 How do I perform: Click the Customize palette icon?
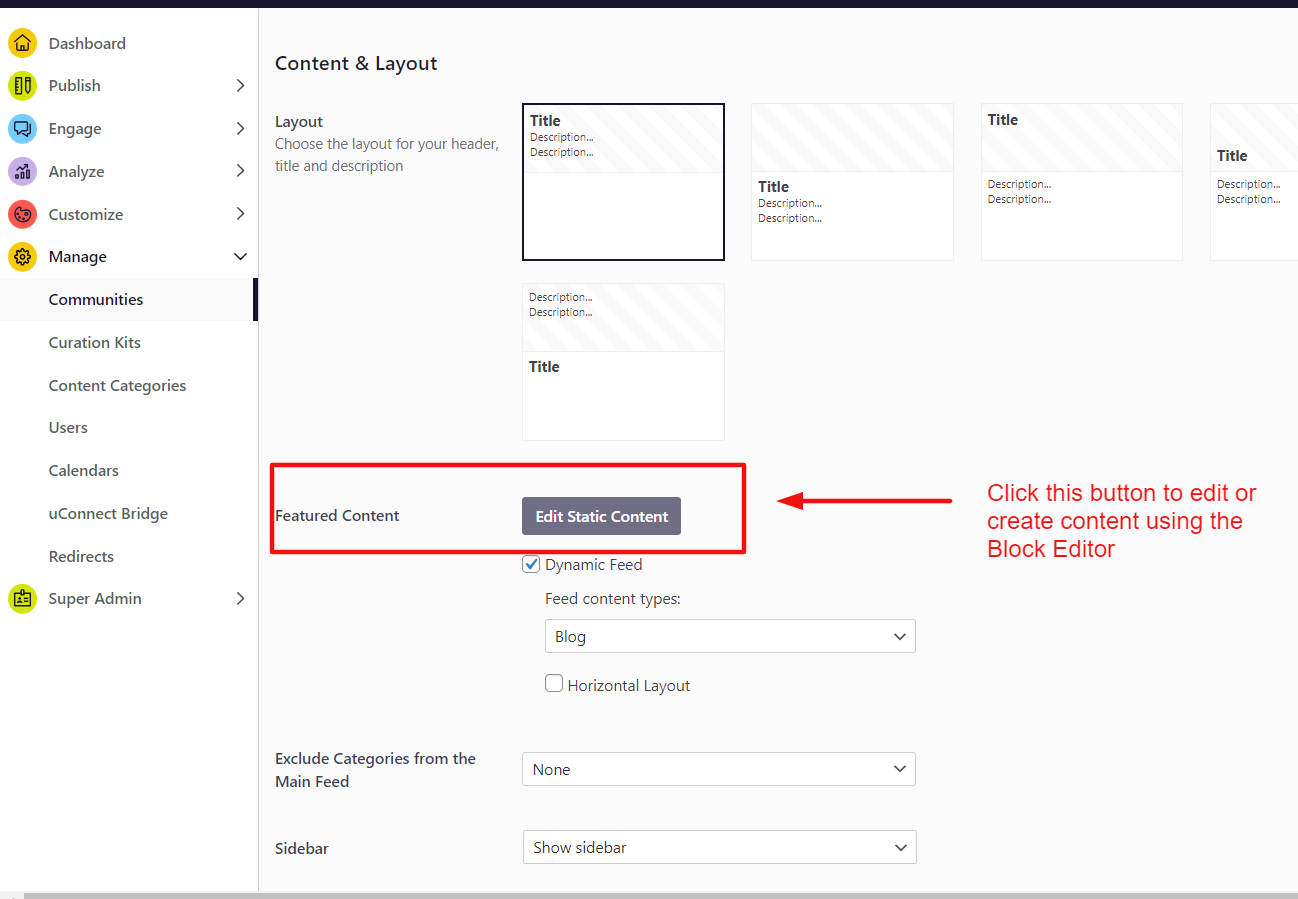click(22, 214)
